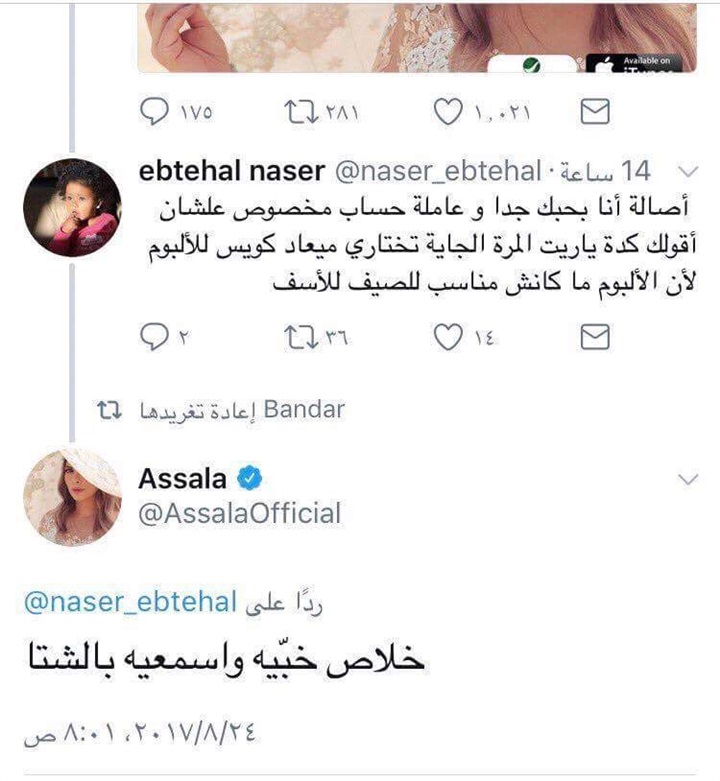
Task: Reply to ebtehal naser's tweet
Action: [154, 337]
